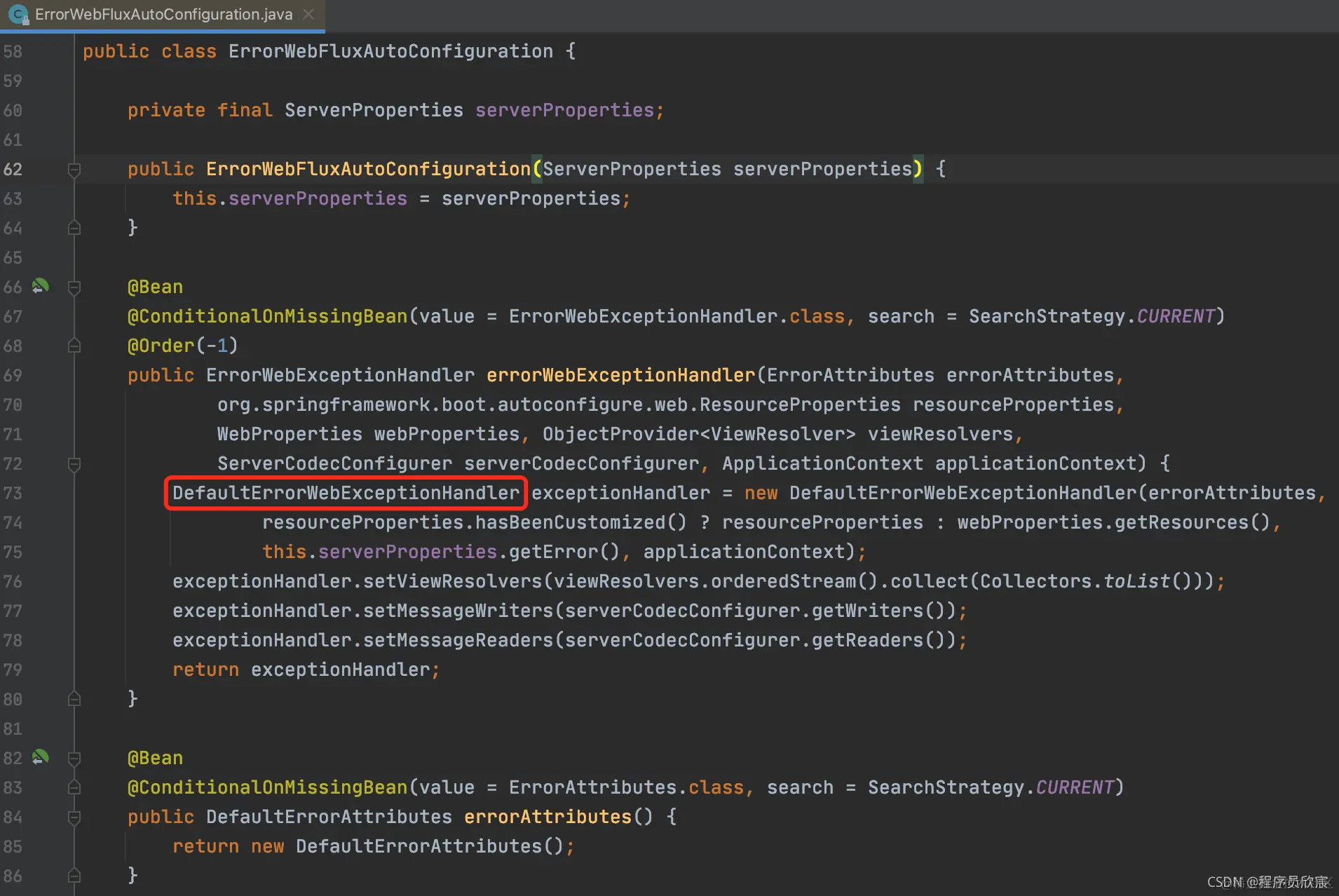Click ErrorWebExceptionHandler.class on line 67

tap(677, 316)
